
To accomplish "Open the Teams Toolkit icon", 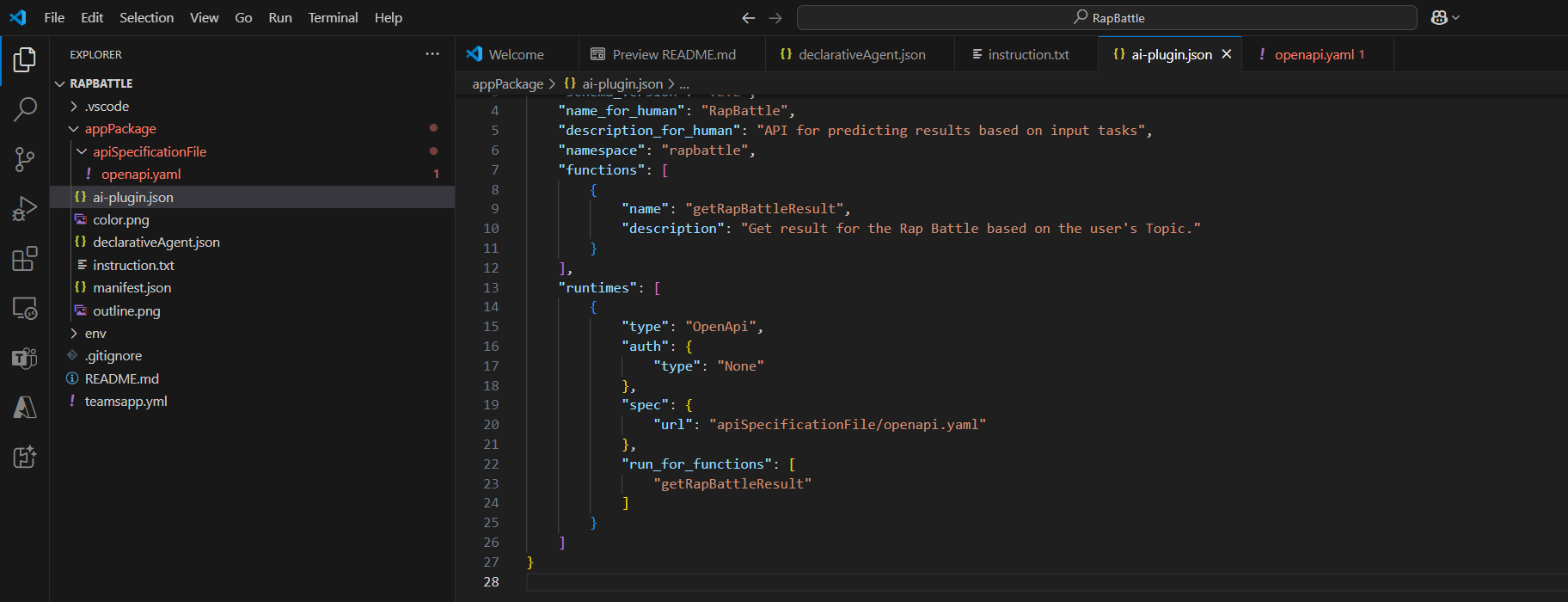I will (x=25, y=358).
